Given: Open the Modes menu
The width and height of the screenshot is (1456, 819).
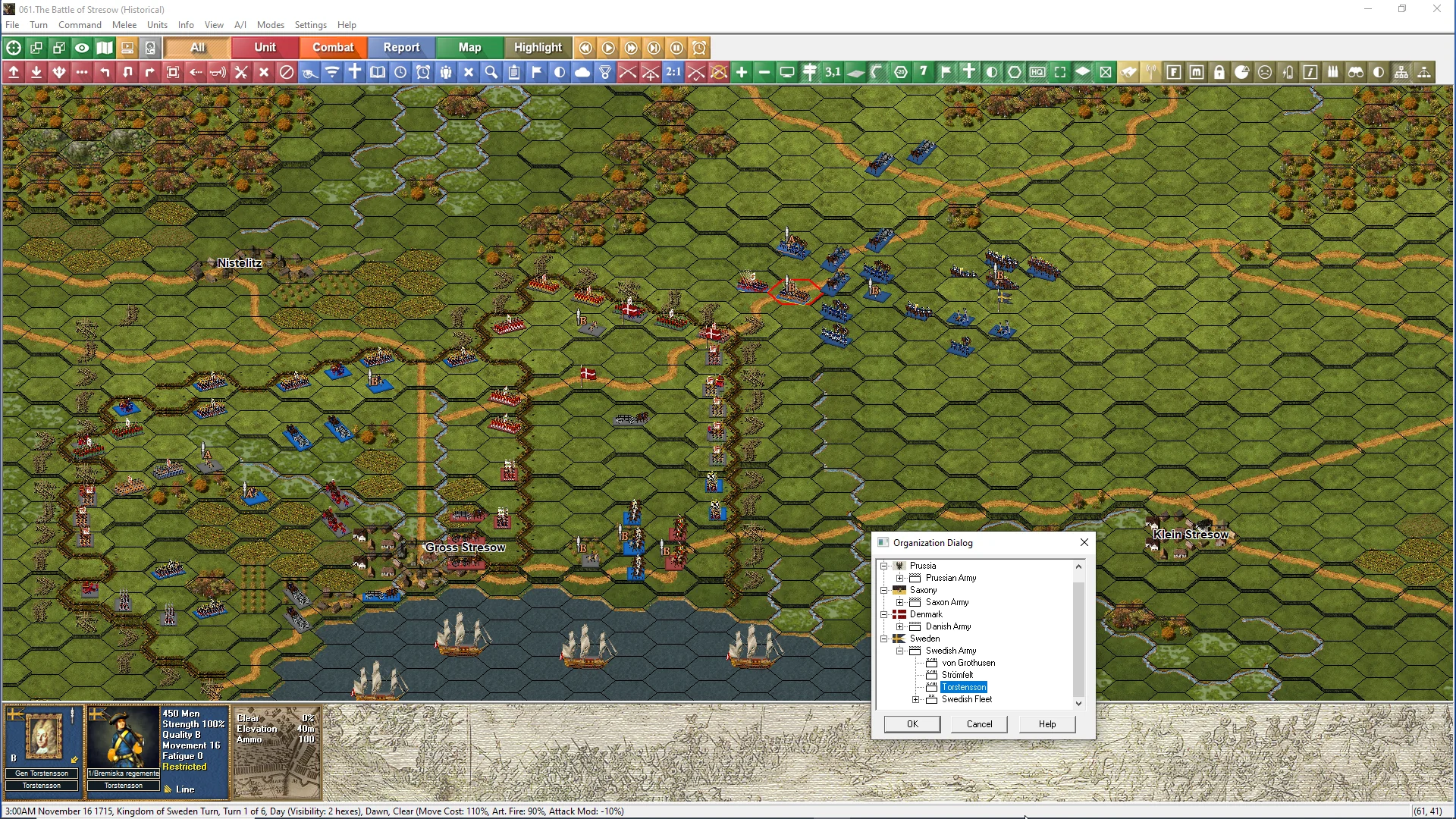Looking at the screenshot, I should [x=270, y=24].
